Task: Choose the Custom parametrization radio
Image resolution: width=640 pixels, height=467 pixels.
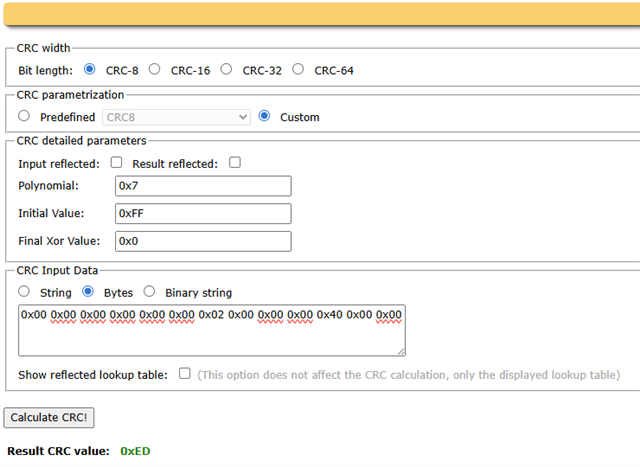Action: (264, 116)
